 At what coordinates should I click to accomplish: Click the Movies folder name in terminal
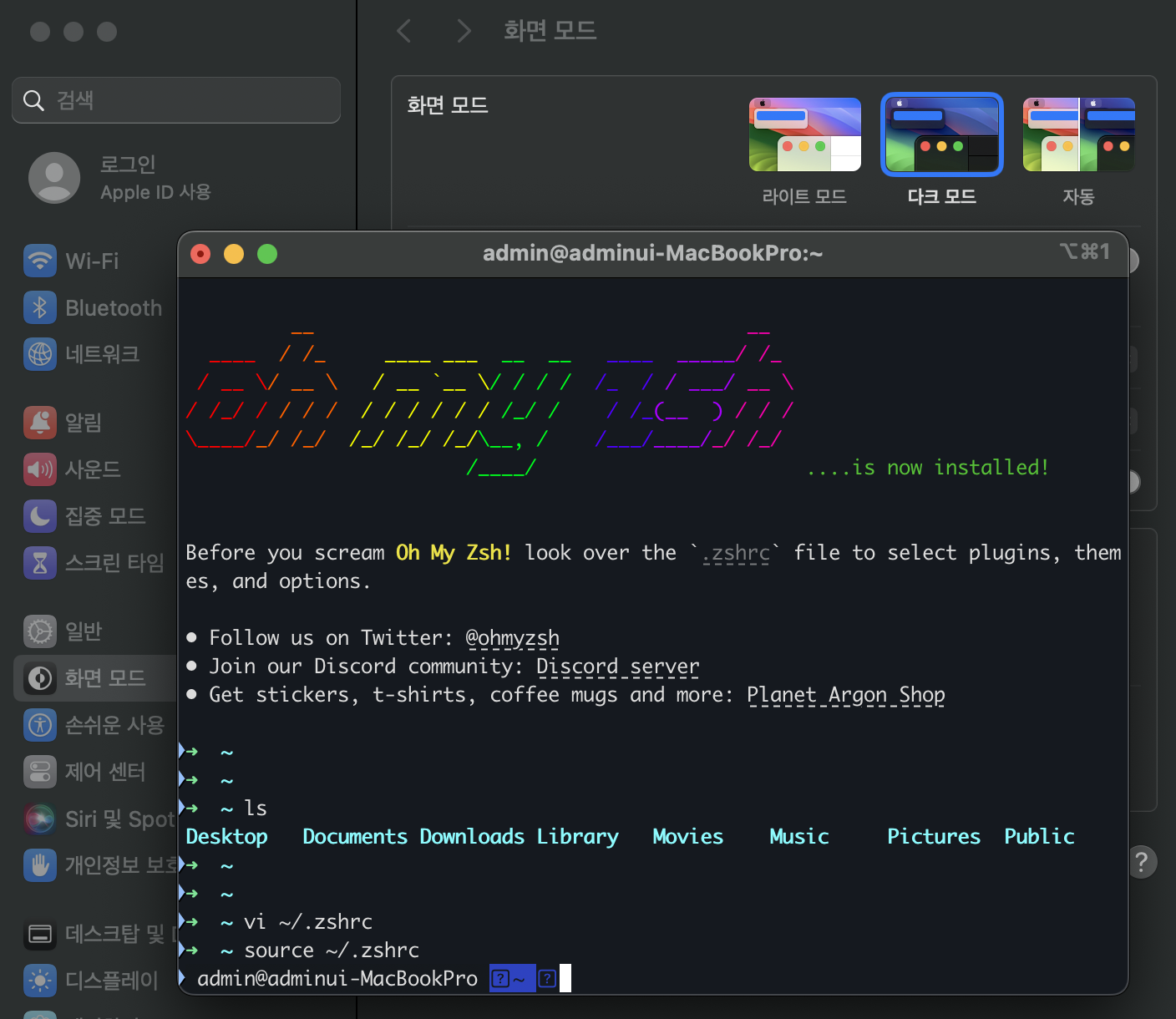pos(688,837)
